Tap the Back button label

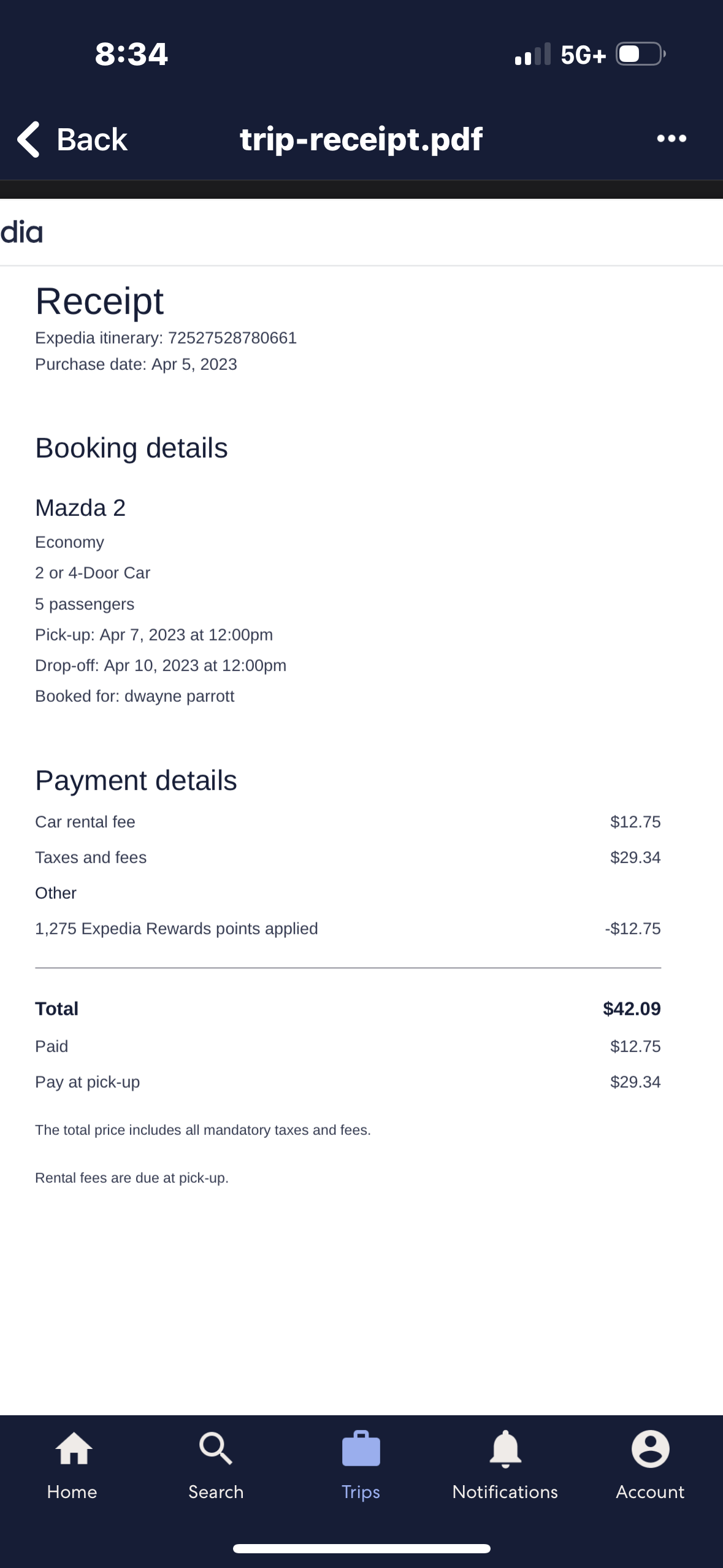92,139
